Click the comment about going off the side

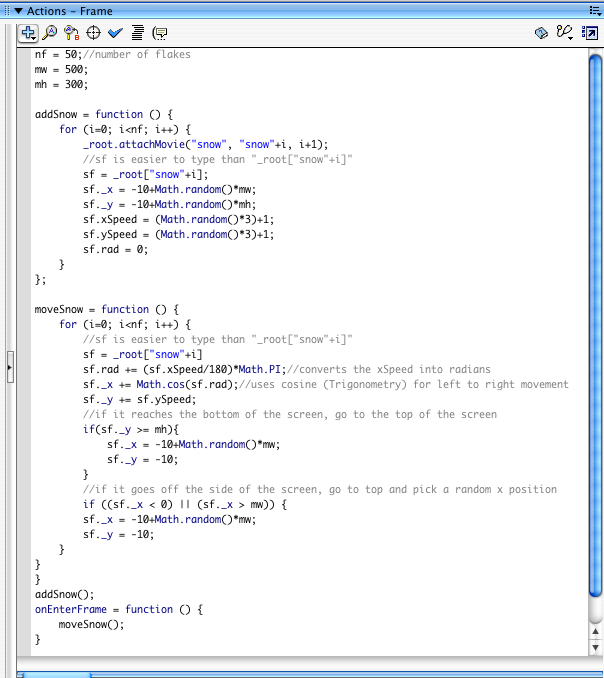(x=320, y=489)
